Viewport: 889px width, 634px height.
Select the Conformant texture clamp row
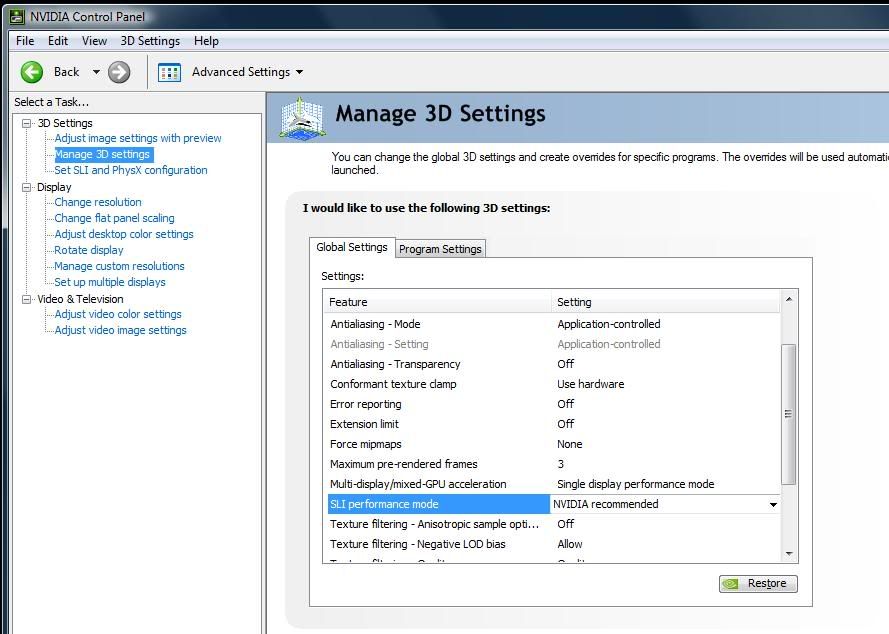tap(554, 384)
